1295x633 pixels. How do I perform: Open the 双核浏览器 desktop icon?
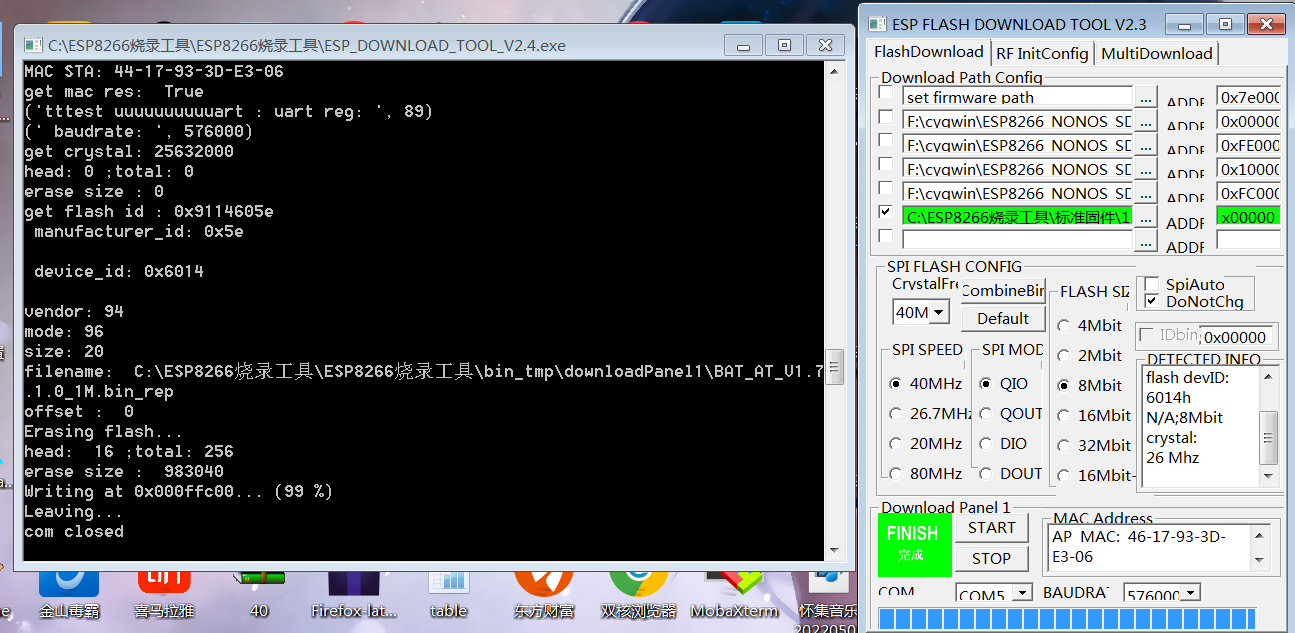(639, 592)
